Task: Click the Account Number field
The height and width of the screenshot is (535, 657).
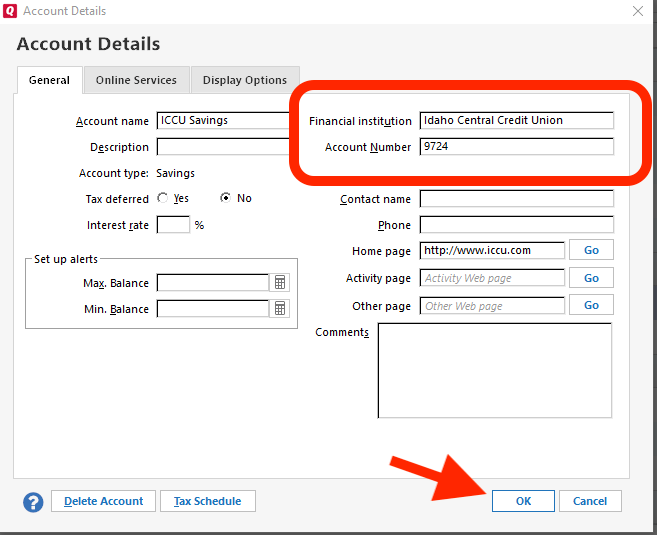Action: click(x=517, y=147)
